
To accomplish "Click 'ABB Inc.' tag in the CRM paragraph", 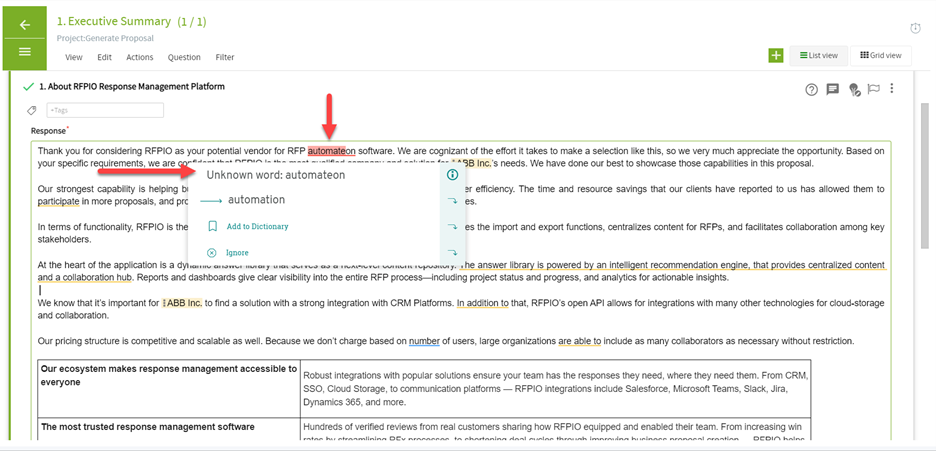I will pyautogui.click(x=183, y=303).
